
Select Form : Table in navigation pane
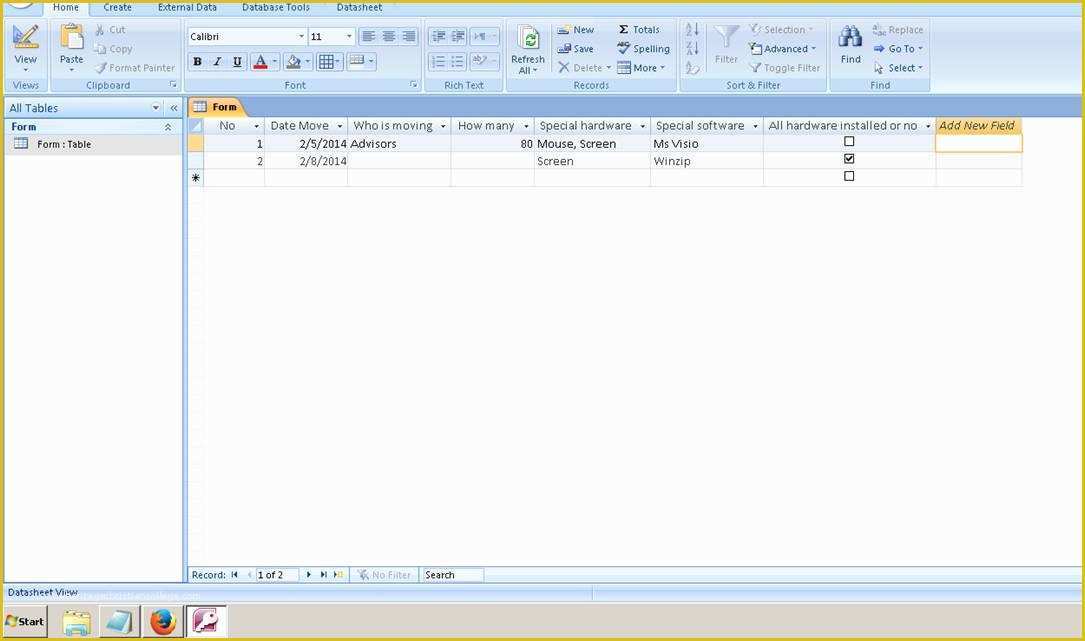point(64,144)
